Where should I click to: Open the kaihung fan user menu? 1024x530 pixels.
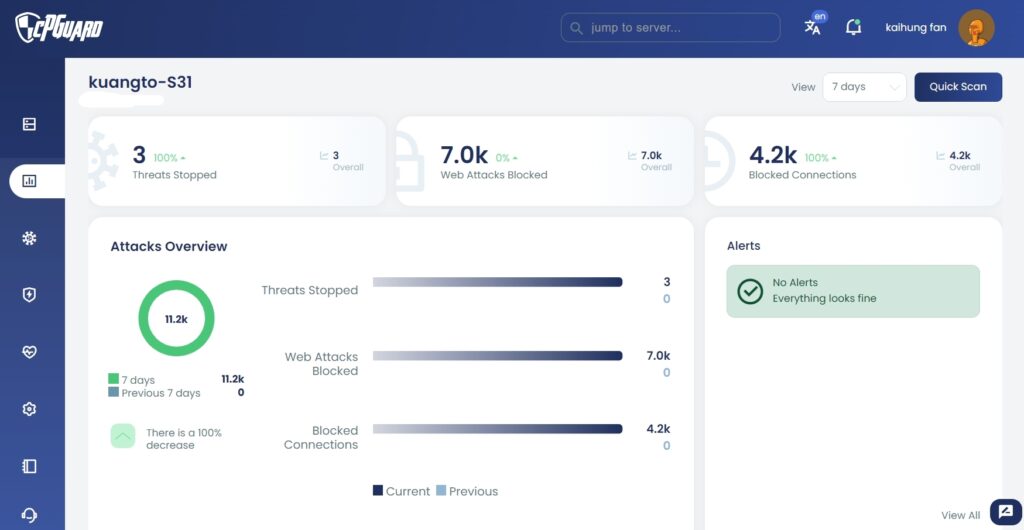[x=916, y=28]
